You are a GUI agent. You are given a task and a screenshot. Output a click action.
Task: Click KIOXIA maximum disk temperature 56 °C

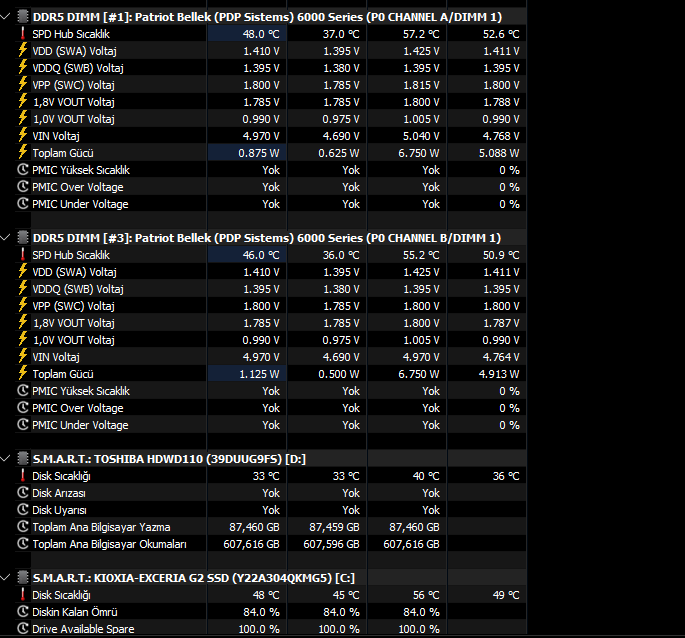click(x=426, y=596)
